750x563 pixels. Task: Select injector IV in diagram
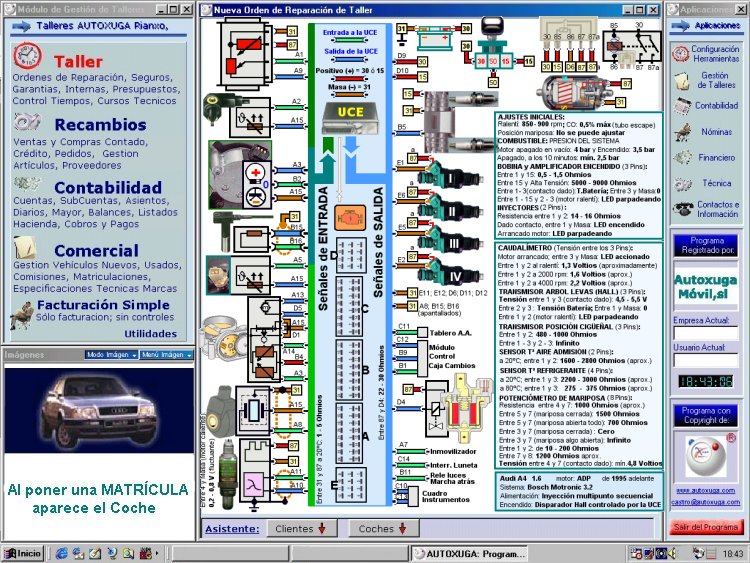(450, 274)
